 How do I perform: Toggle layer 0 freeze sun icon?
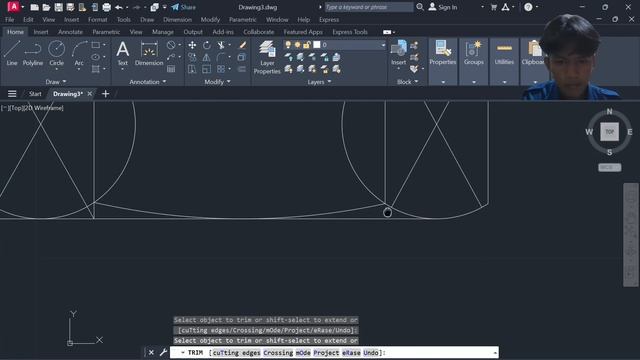point(298,44)
